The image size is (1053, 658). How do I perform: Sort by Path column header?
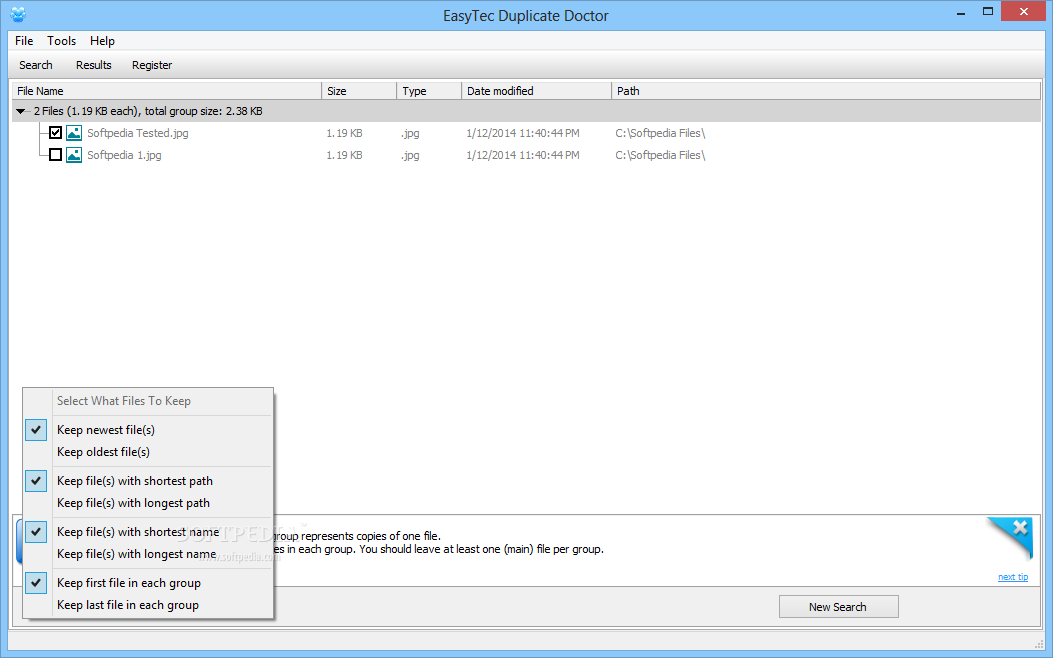pyautogui.click(x=826, y=91)
